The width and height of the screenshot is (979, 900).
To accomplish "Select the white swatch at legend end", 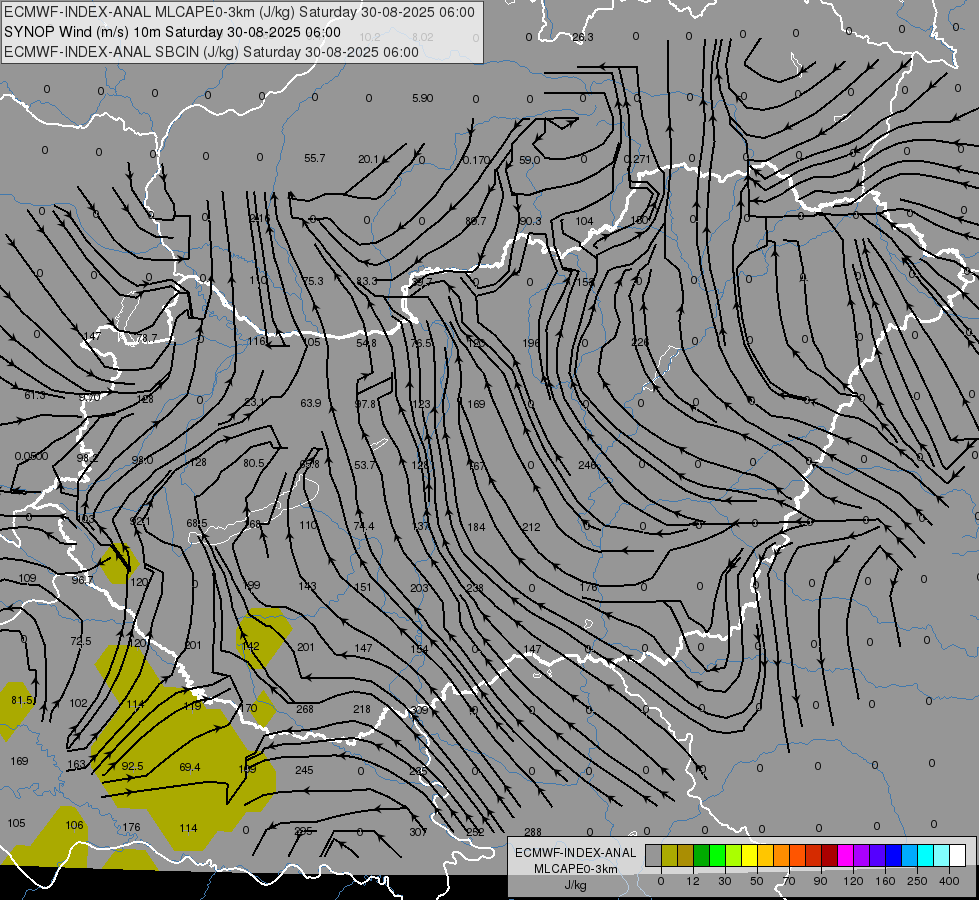I will point(957,855).
